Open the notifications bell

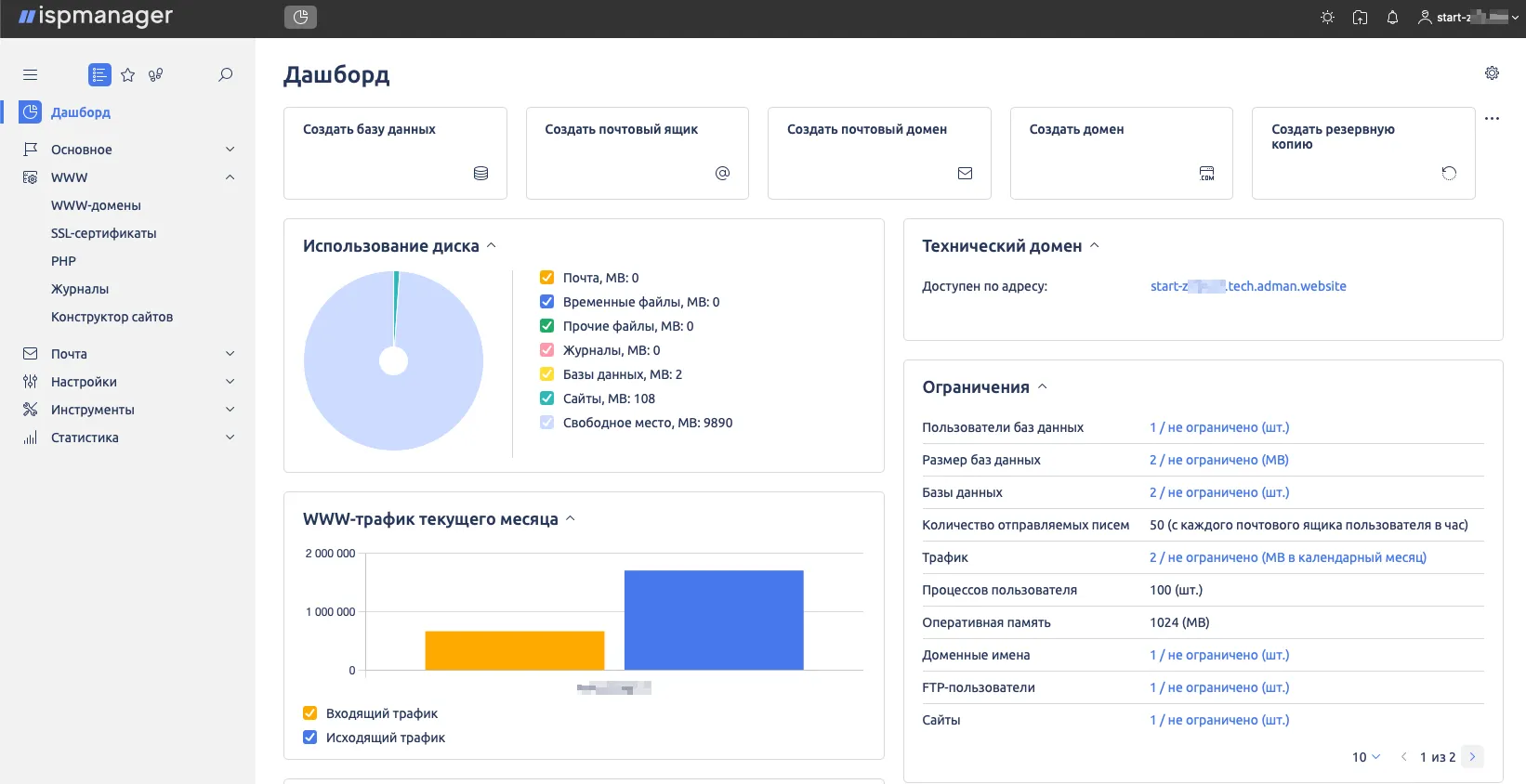click(1392, 18)
